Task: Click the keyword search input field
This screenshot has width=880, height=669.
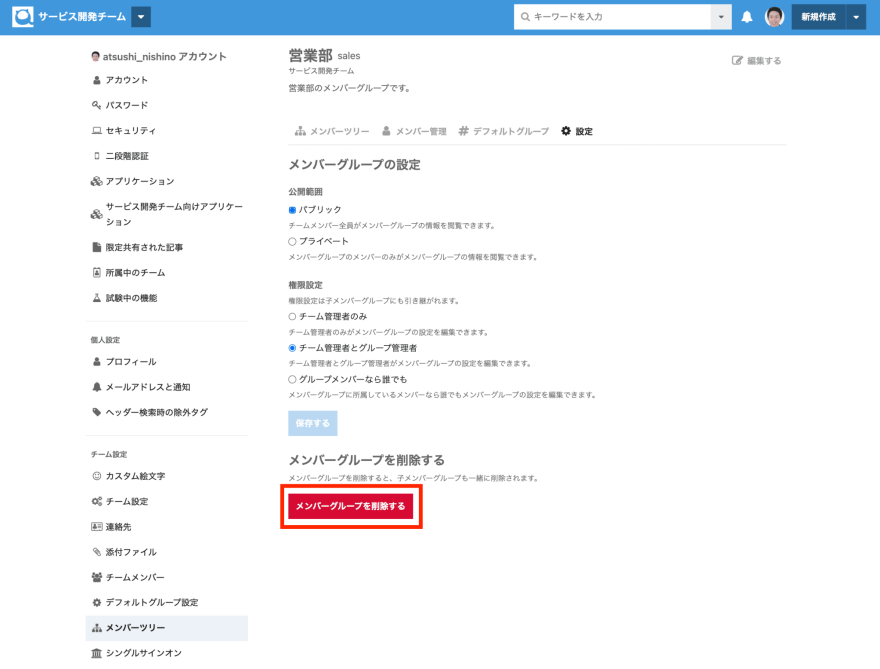Action: tap(612, 17)
